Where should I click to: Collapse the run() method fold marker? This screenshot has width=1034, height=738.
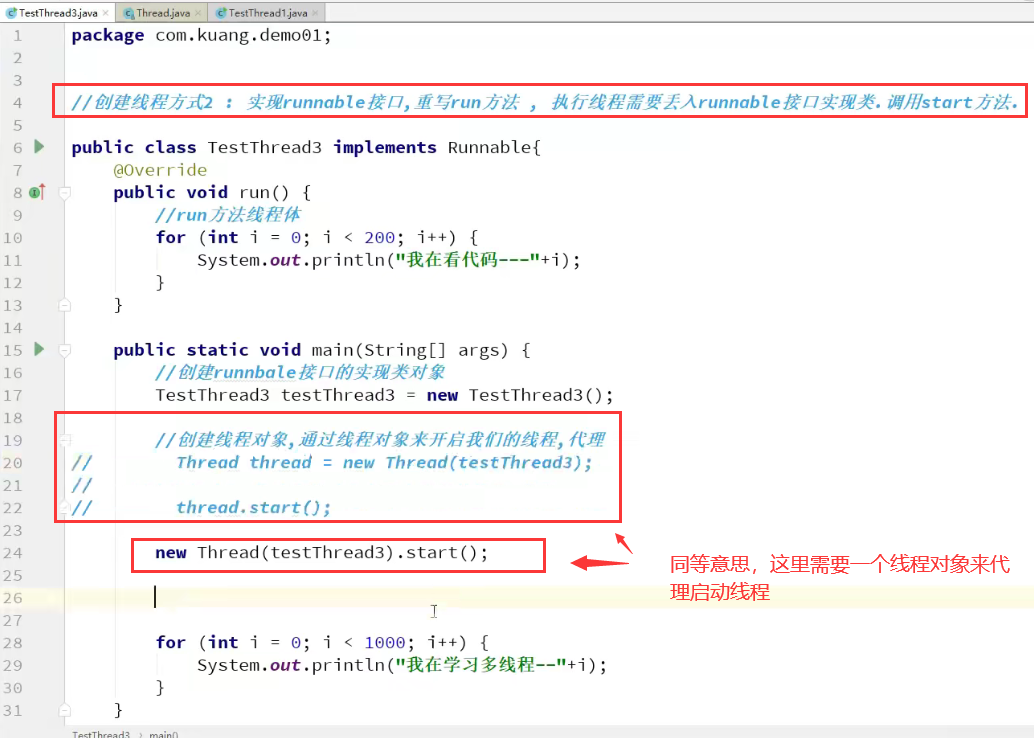click(65, 193)
